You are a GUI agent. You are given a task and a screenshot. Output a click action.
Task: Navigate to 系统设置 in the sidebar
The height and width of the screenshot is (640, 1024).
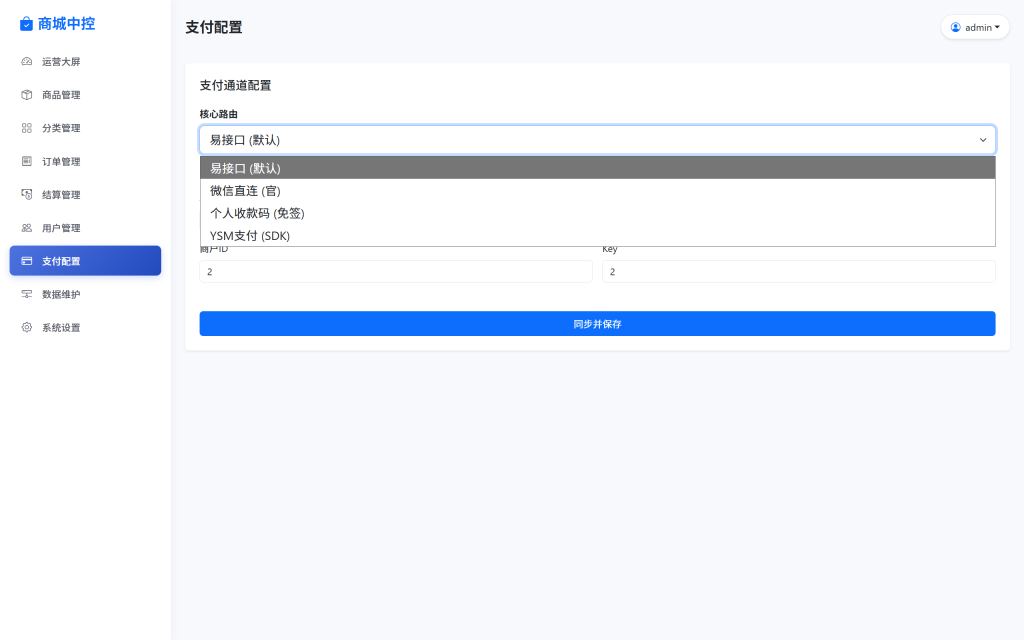(60, 327)
